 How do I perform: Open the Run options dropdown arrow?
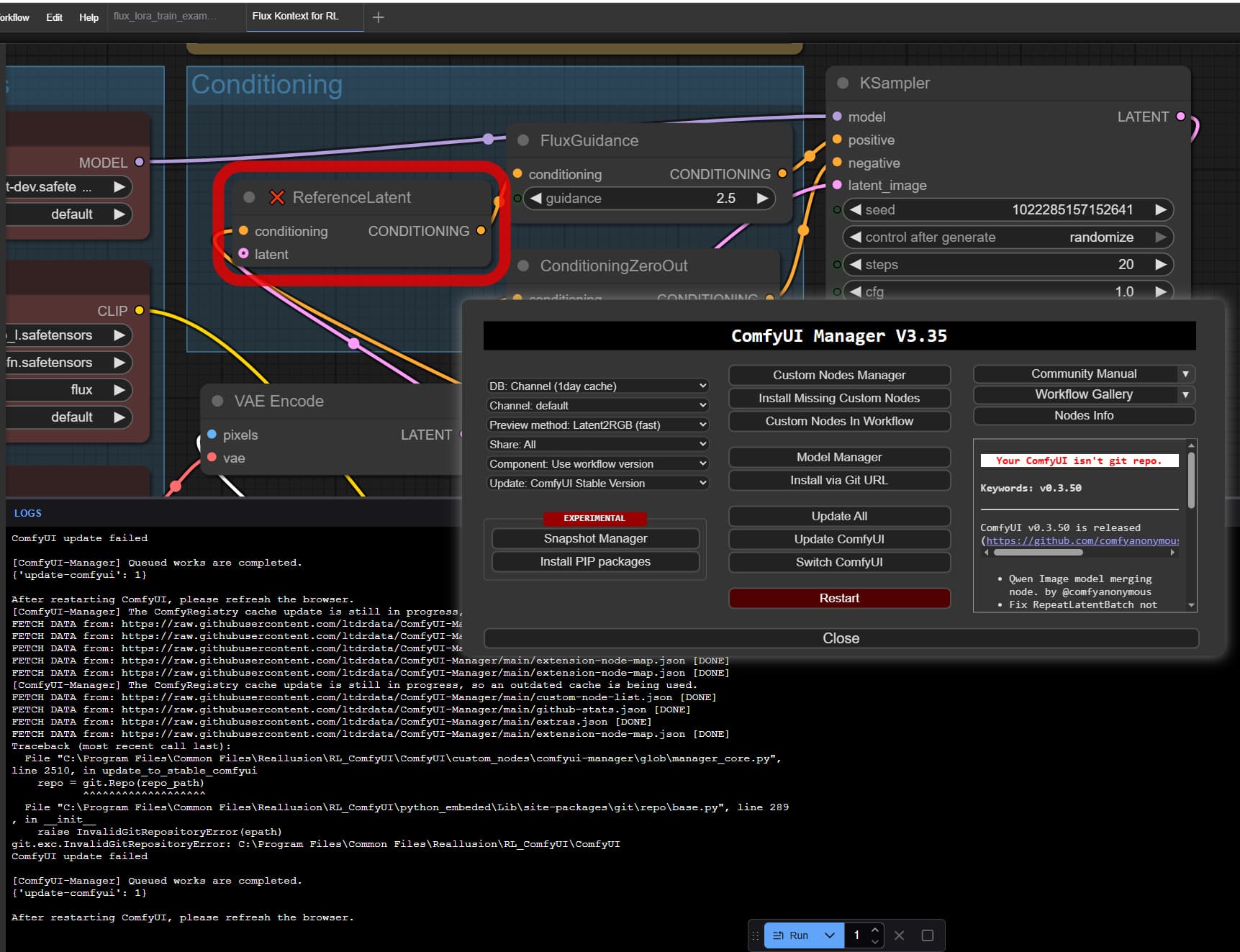[830, 935]
